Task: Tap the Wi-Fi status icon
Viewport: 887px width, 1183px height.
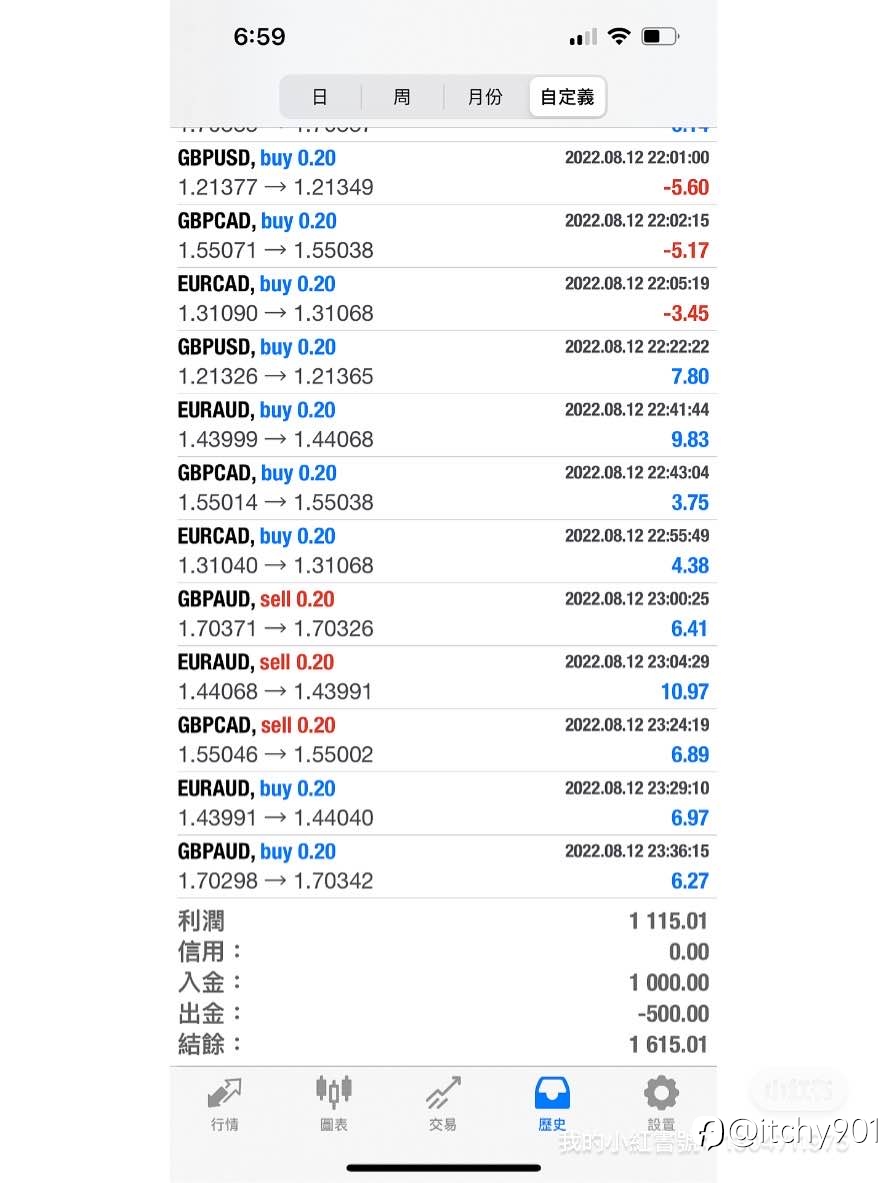Action: coord(618,36)
